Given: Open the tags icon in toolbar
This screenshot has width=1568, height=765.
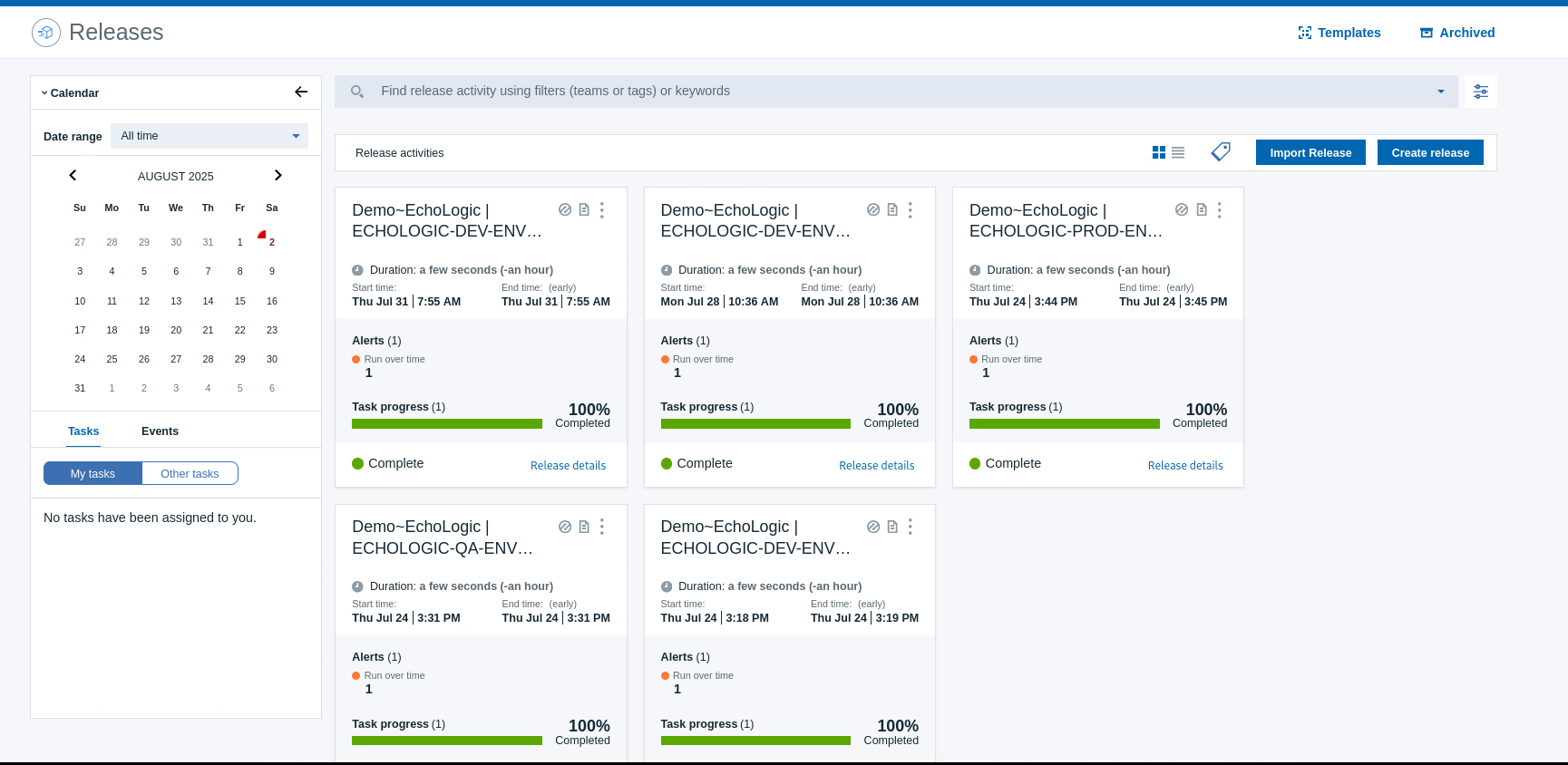Looking at the screenshot, I should coord(1221,152).
